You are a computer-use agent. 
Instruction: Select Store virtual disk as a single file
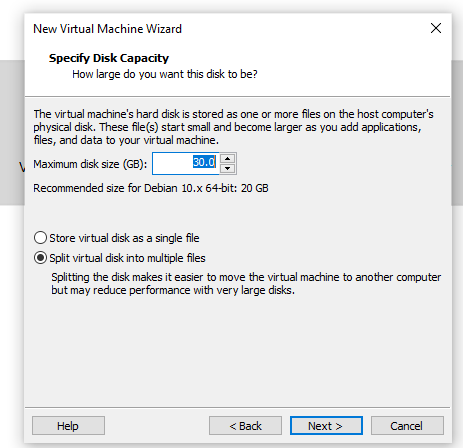(x=40, y=238)
